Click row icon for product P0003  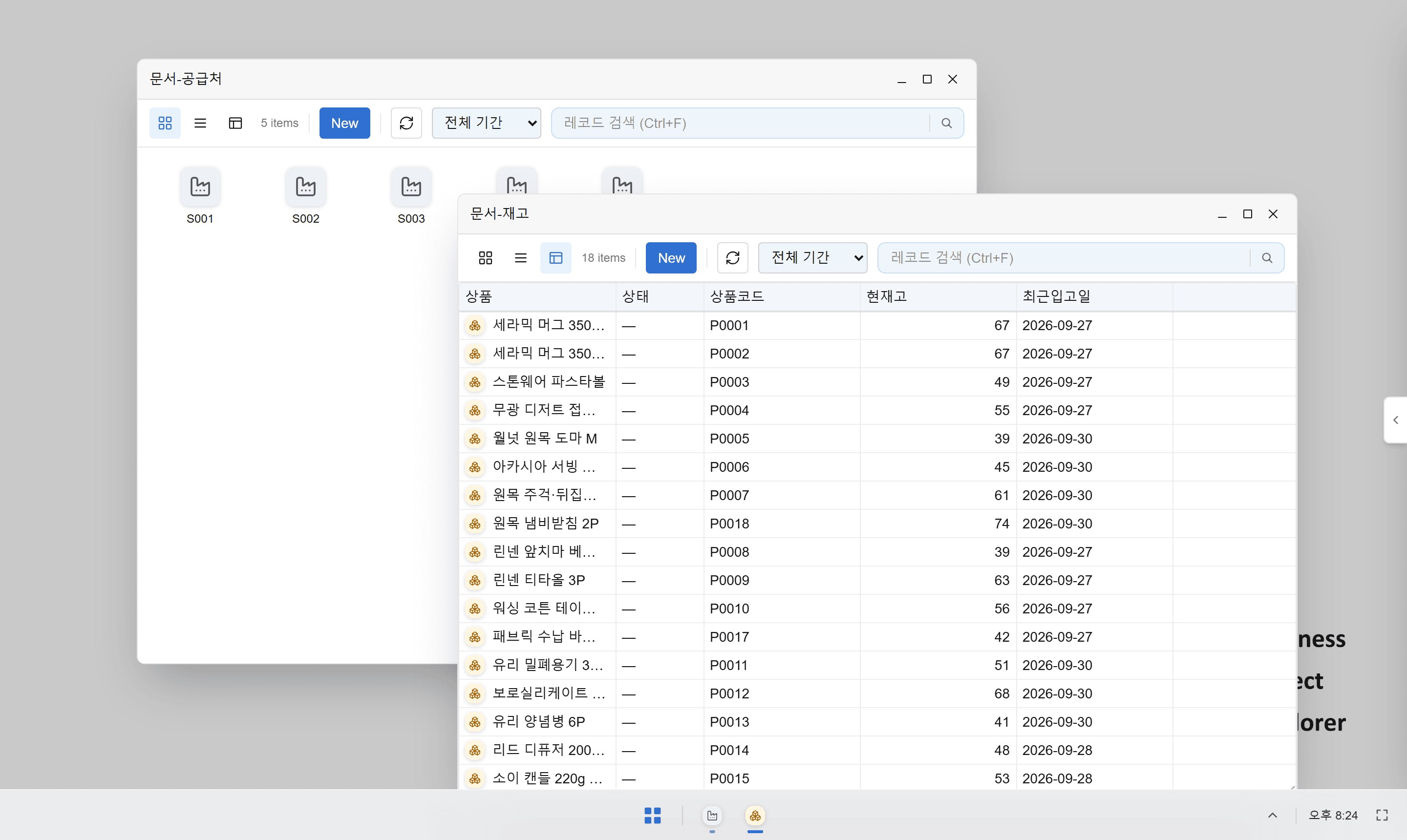[x=475, y=382]
